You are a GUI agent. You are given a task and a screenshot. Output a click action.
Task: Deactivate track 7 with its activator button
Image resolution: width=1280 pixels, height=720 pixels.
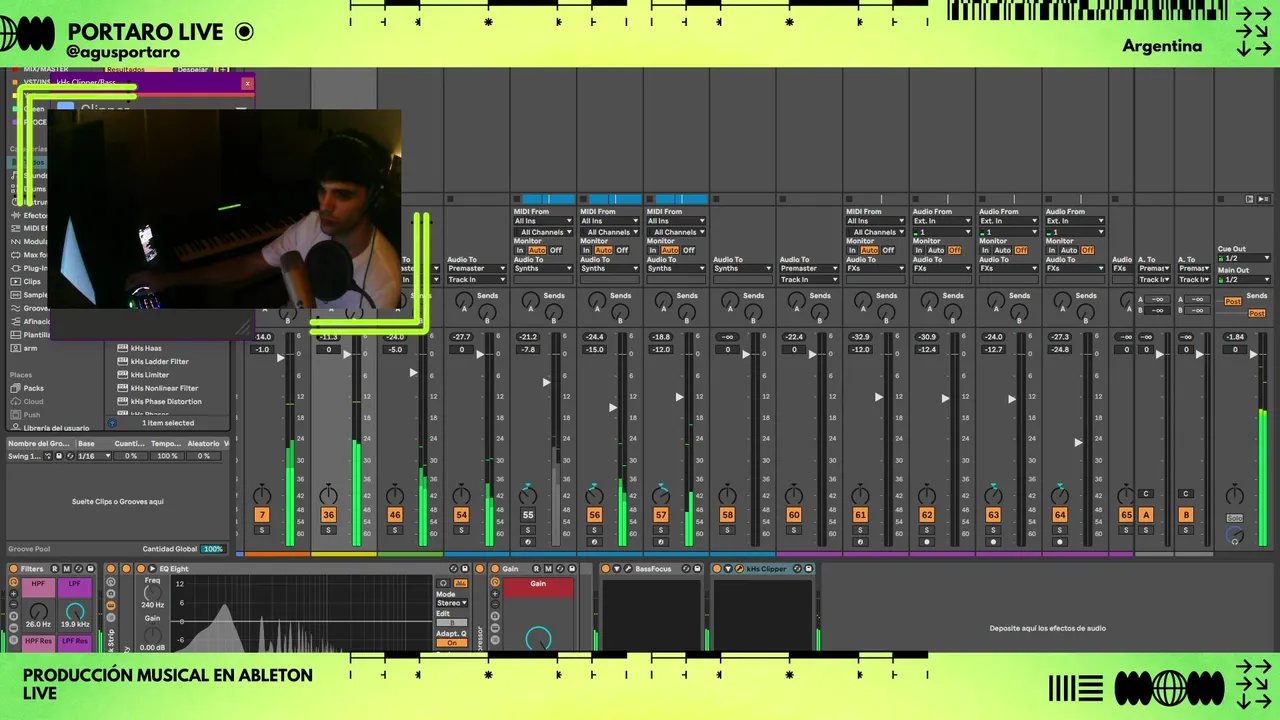(262, 515)
